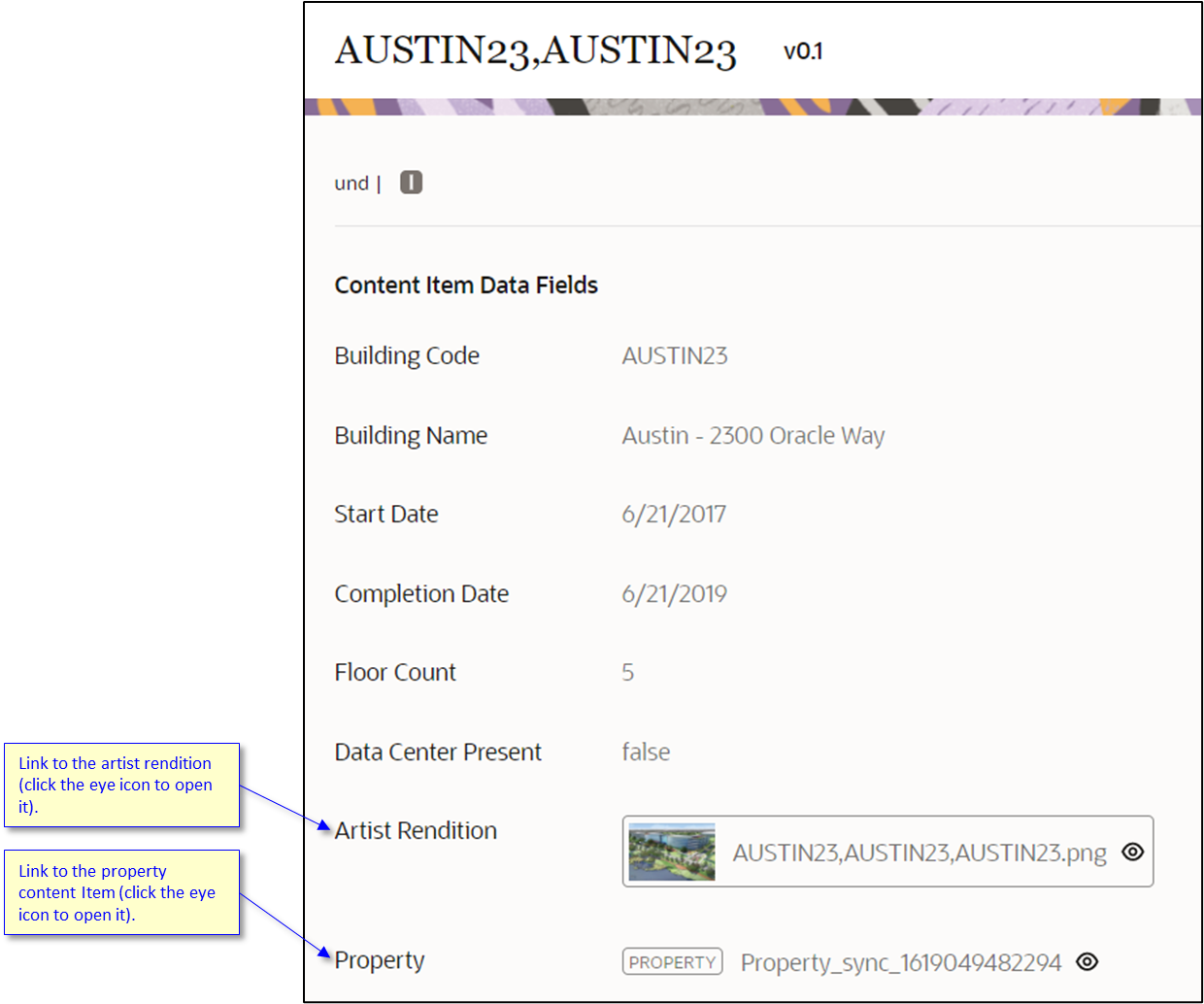Viewport: 1204px width, 1004px height.
Task: Open the artist rendition via the eye icon
Action: tap(1132, 852)
